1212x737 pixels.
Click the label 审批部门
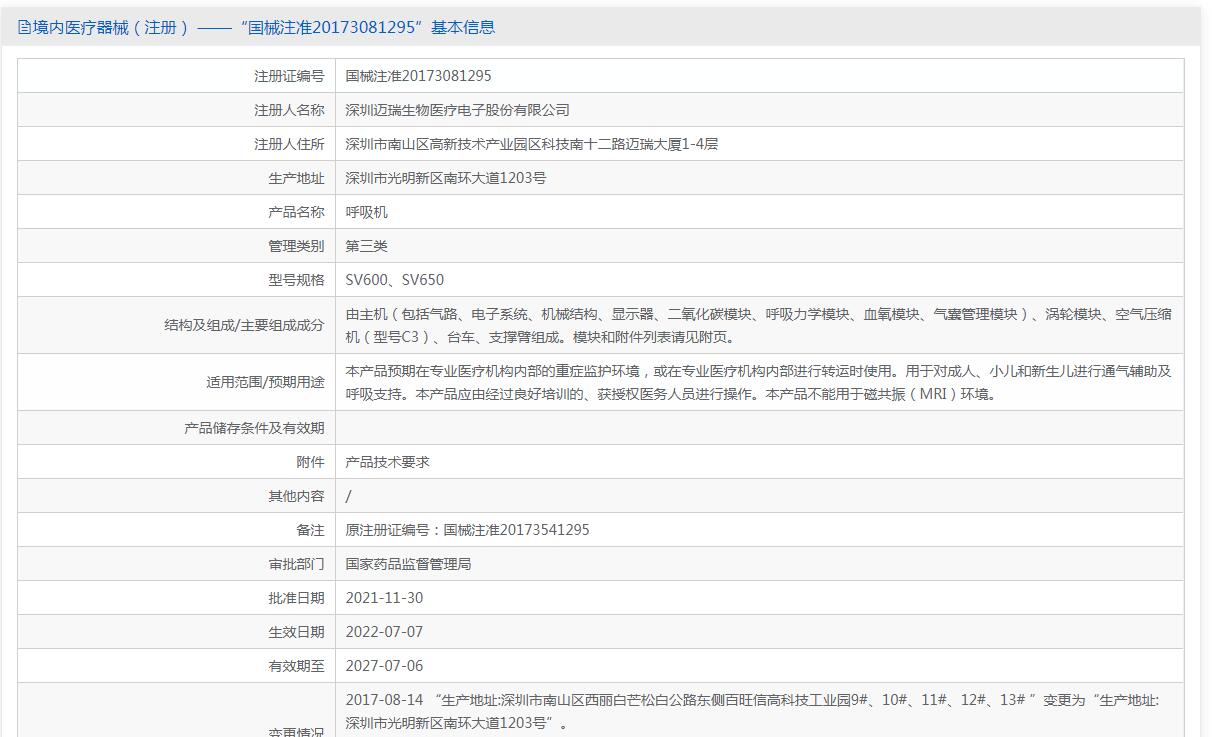tap(296, 564)
